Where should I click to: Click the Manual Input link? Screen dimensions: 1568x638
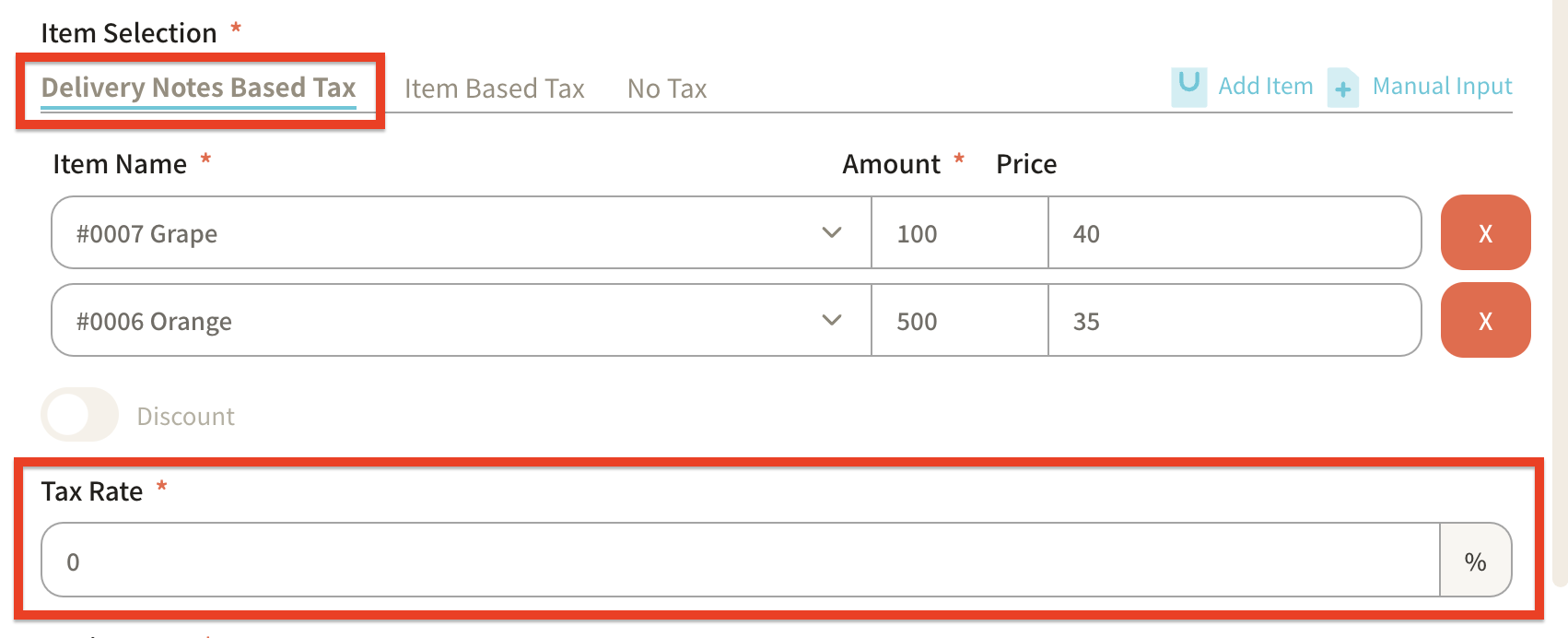click(1442, 87)
